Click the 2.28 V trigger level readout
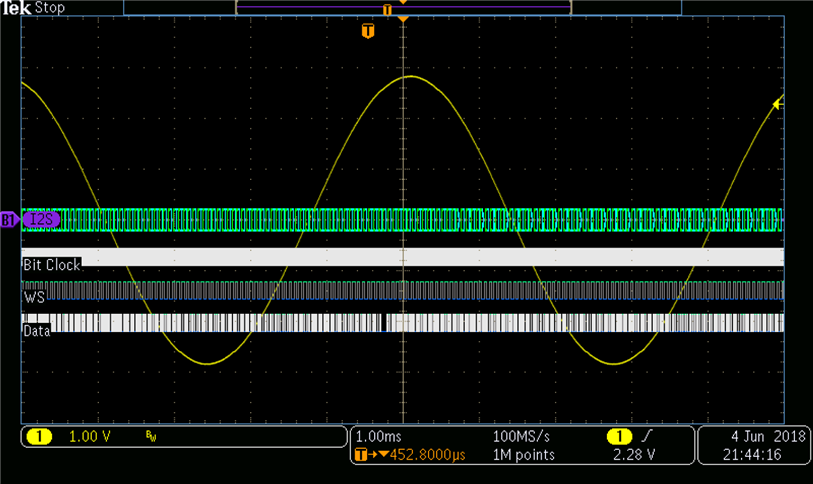 (636, 455)
